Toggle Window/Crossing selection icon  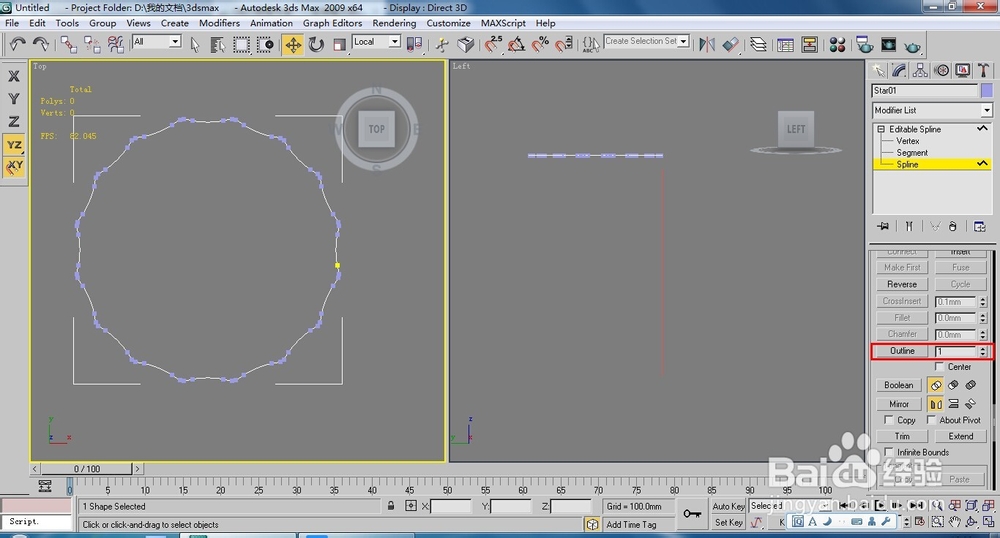(x=265, y=45)
